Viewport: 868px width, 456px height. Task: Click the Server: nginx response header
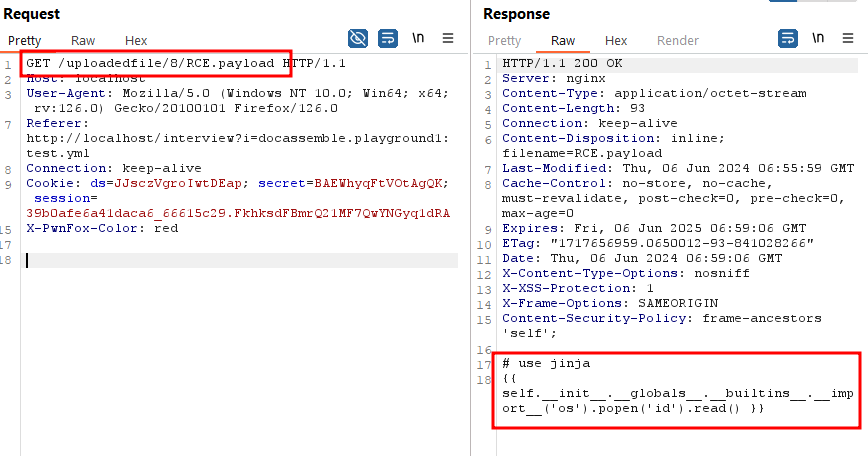pos(554,78)
